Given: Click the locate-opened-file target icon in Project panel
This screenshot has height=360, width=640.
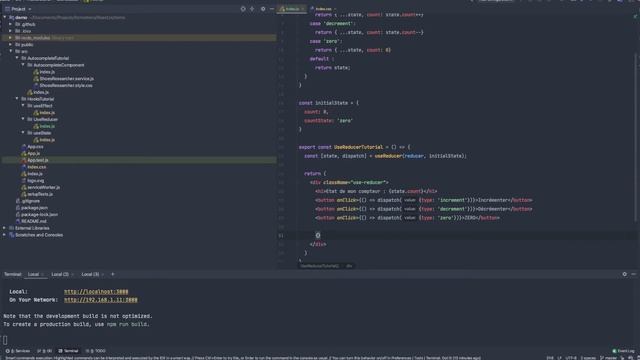Looking at the screenshot, I should click(x=243, y=9).
